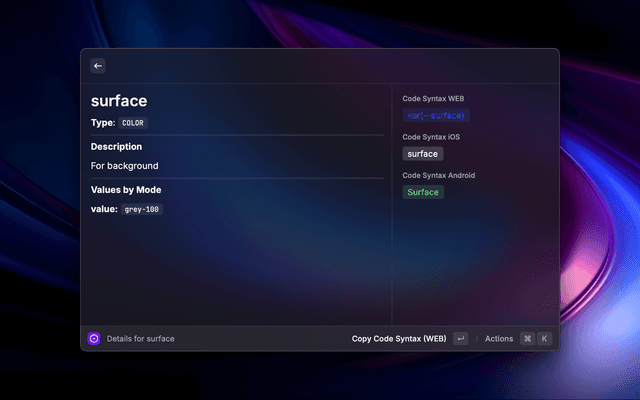Image resolution: width=640 pixels, height=400 pixels.
Task: Open the Actions menu
Action: pyautogui.click(x=499, y=339)
